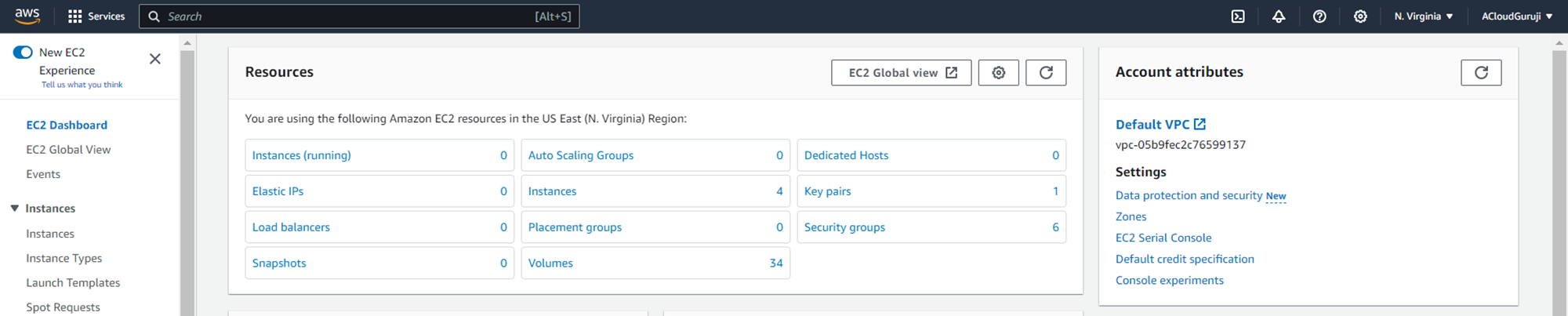Toggle the New EC2 Experience switch

(23, 53)
